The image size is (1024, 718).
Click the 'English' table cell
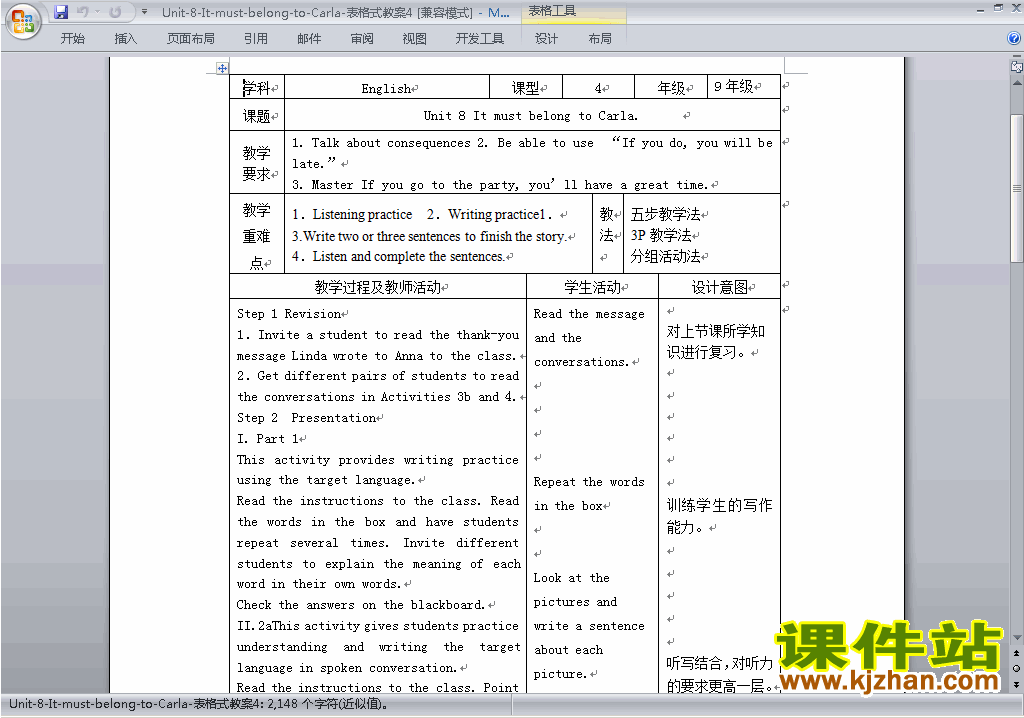(387, 88)
